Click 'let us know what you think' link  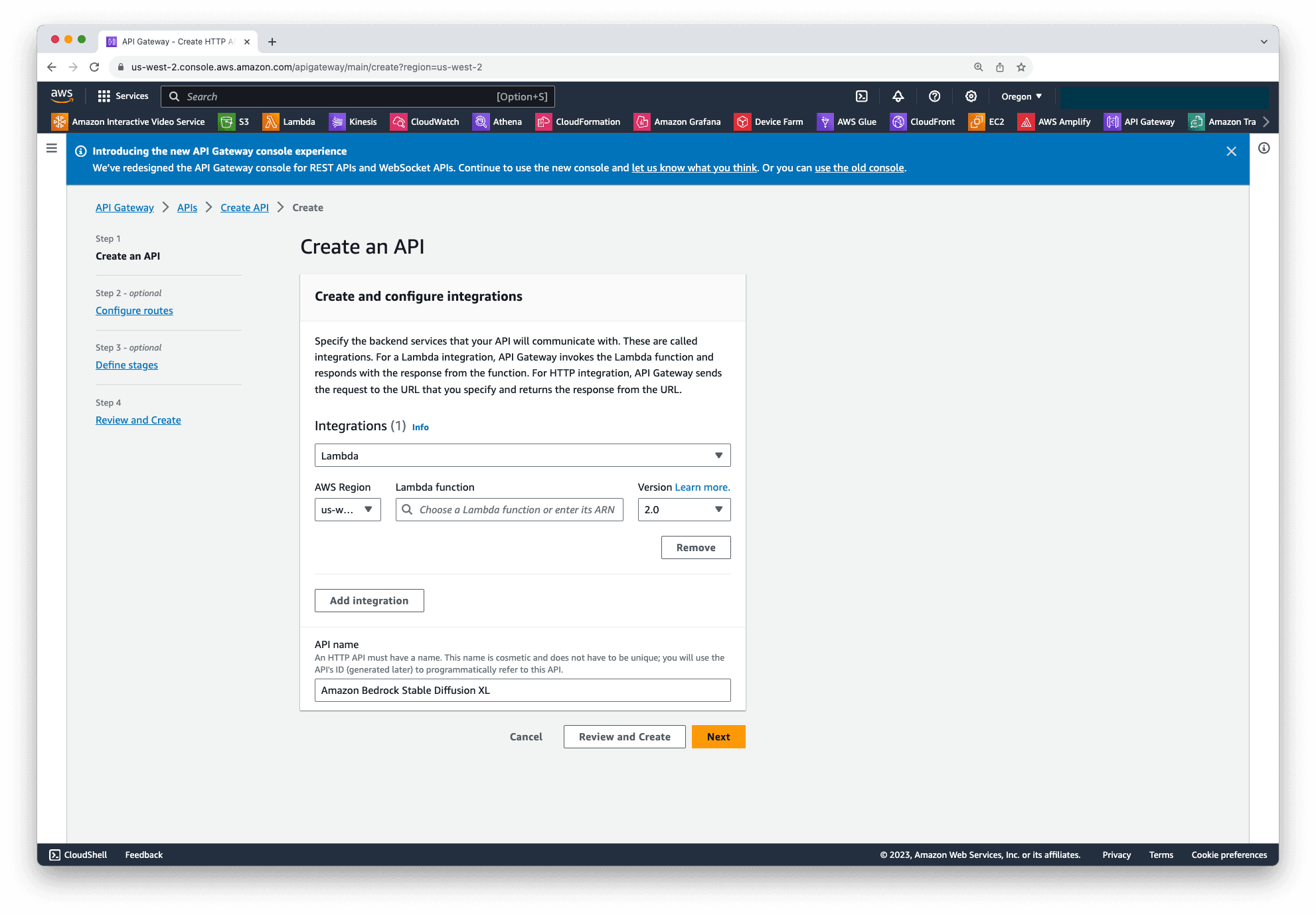tap(695, 168)
